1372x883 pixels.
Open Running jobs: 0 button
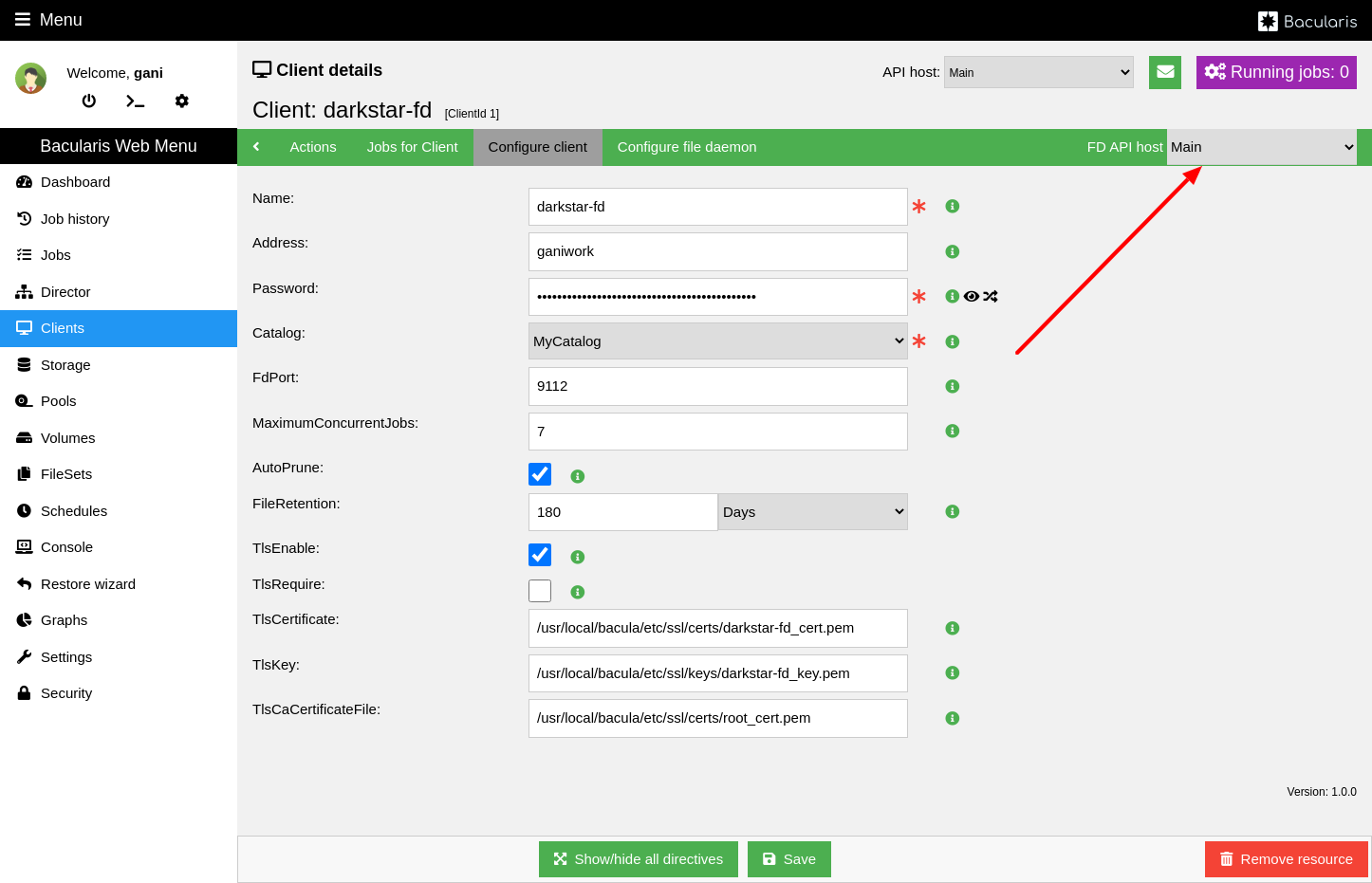click(1276, 72)
